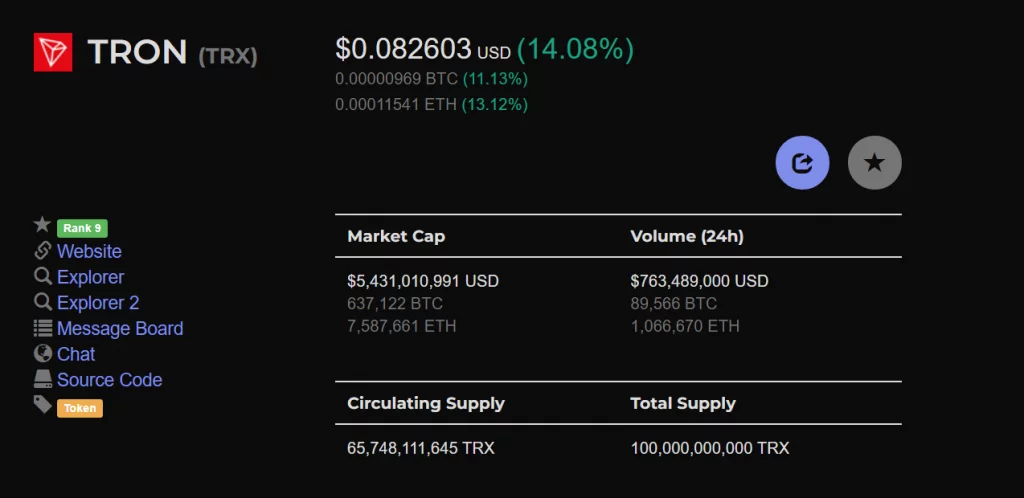Click the TRON (TRX) title text

click(x=172, y=53)
